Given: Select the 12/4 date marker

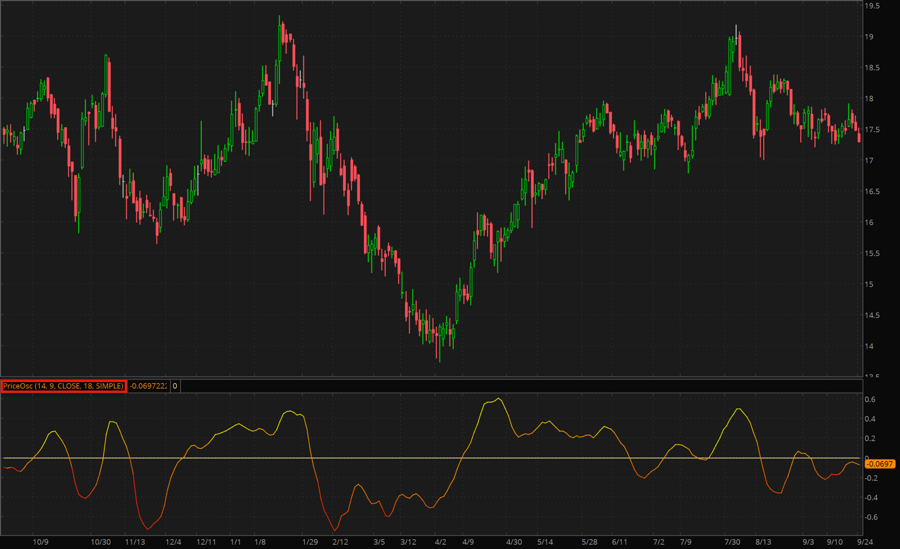Looking at the screenshot, I should (x=174, y=541).
